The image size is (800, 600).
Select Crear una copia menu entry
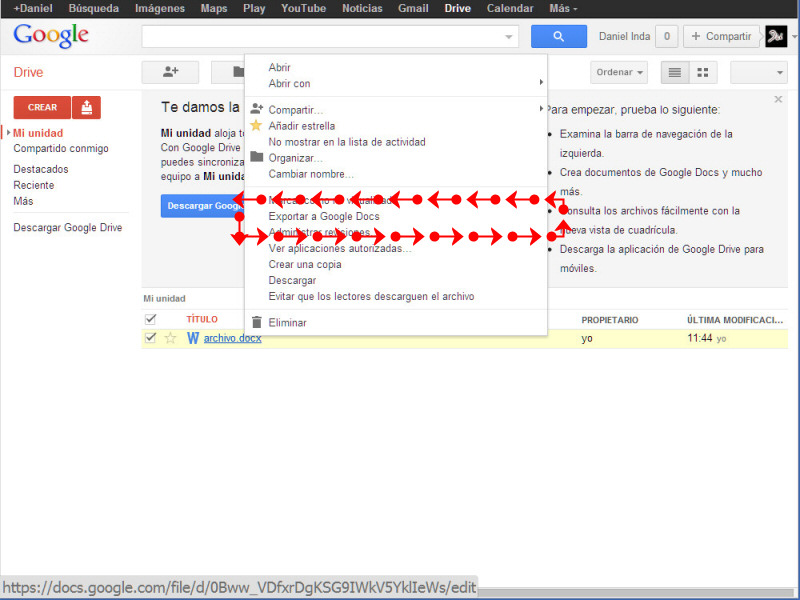[305, 264]
